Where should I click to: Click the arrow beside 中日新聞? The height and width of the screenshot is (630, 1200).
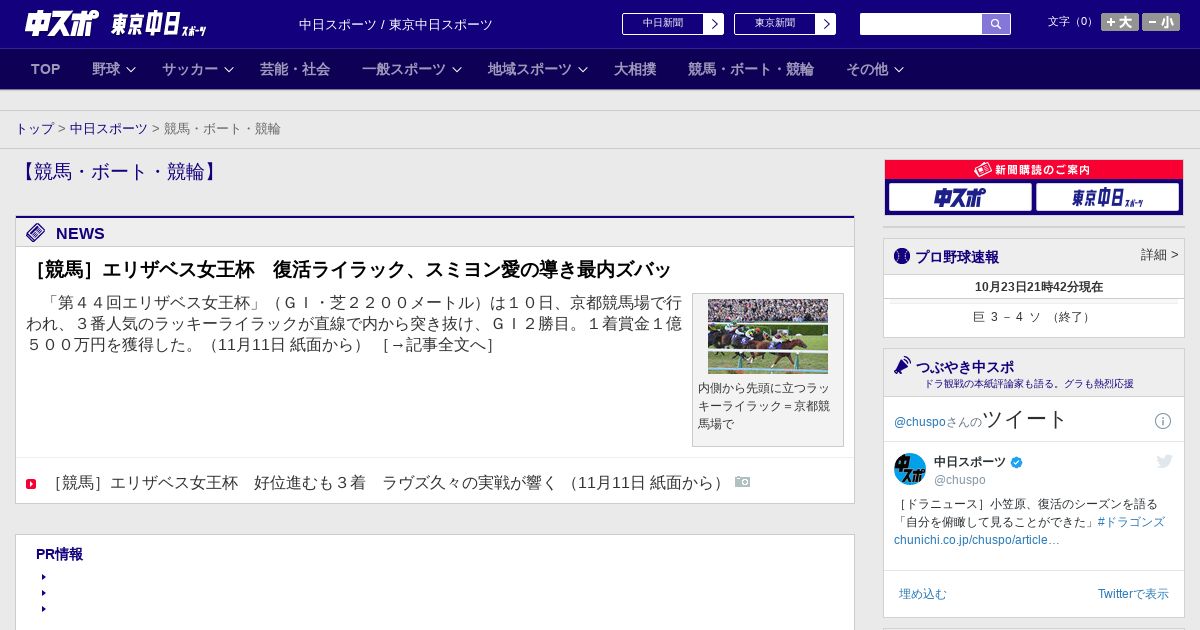coord(714,24)
